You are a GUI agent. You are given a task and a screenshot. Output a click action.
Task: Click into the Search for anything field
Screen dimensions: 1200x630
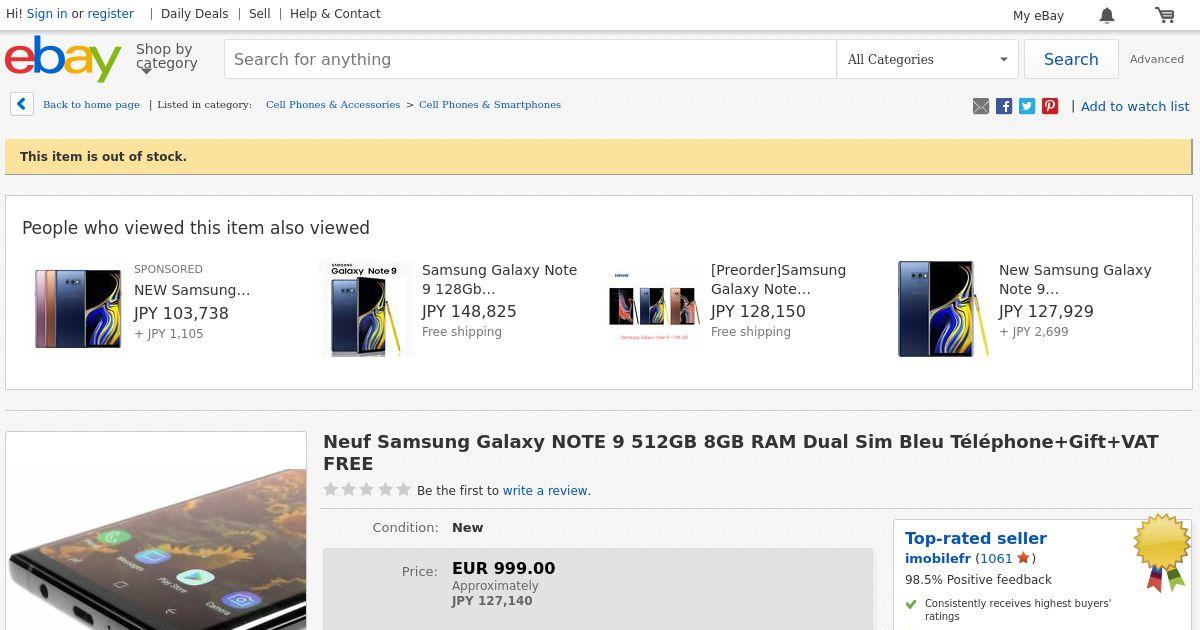pyautogui.click(x=530, y=59)
